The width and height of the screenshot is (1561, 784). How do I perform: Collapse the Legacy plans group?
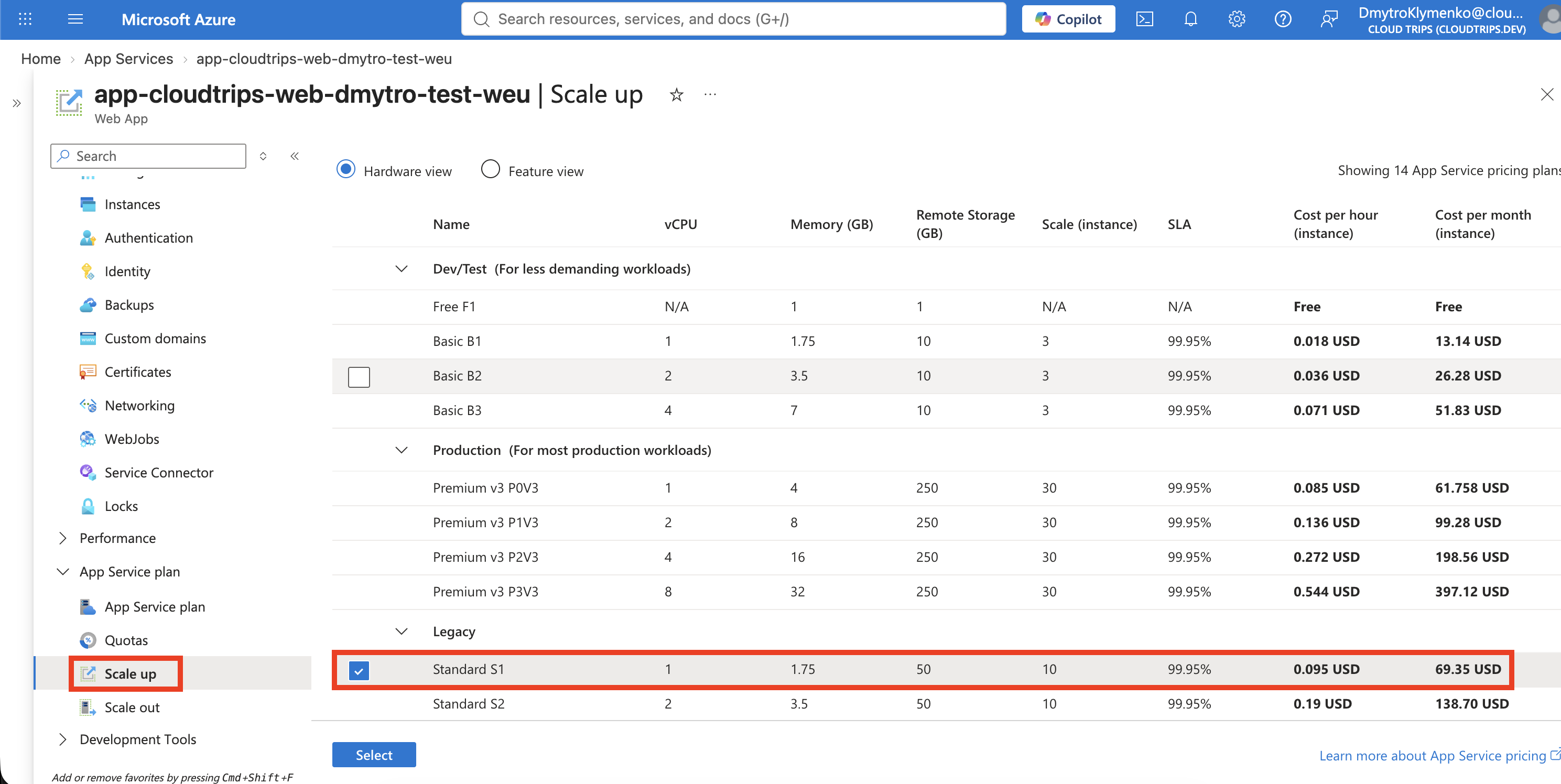click(x=401, y=631)
